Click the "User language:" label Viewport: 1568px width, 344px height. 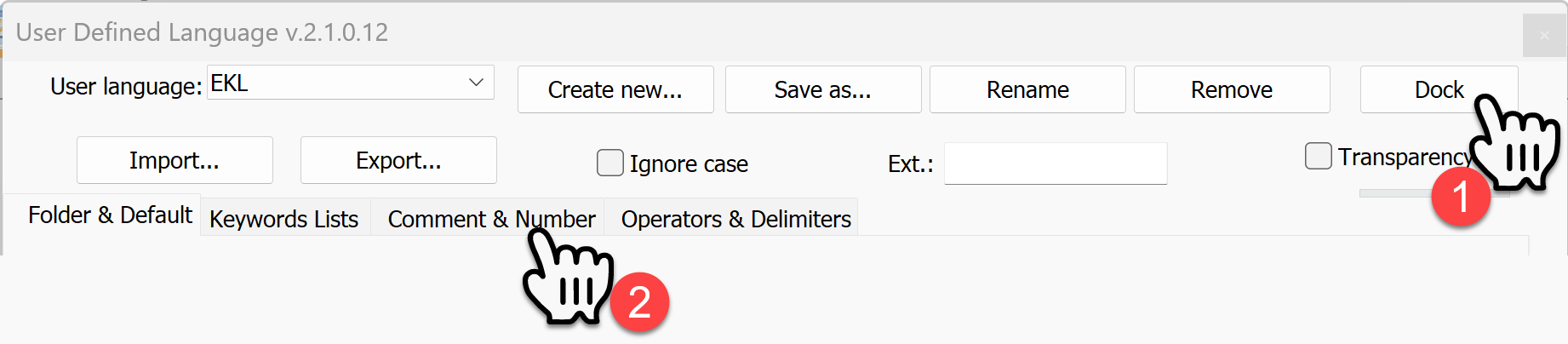[126, 86]
